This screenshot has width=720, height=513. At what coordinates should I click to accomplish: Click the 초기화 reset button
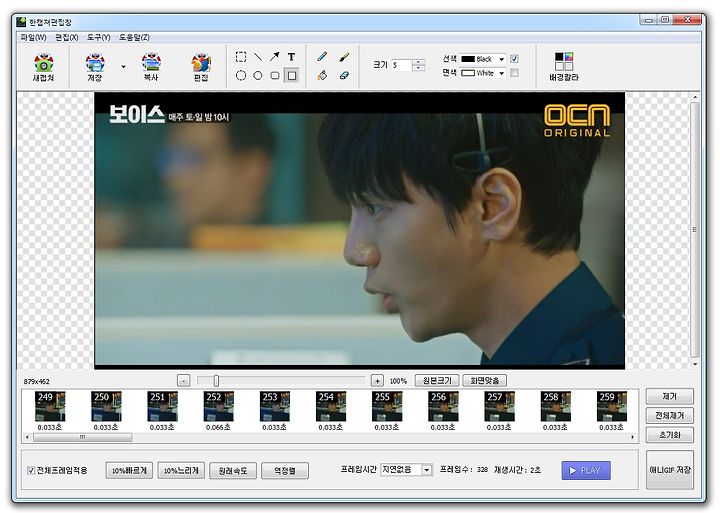(669, 435)
